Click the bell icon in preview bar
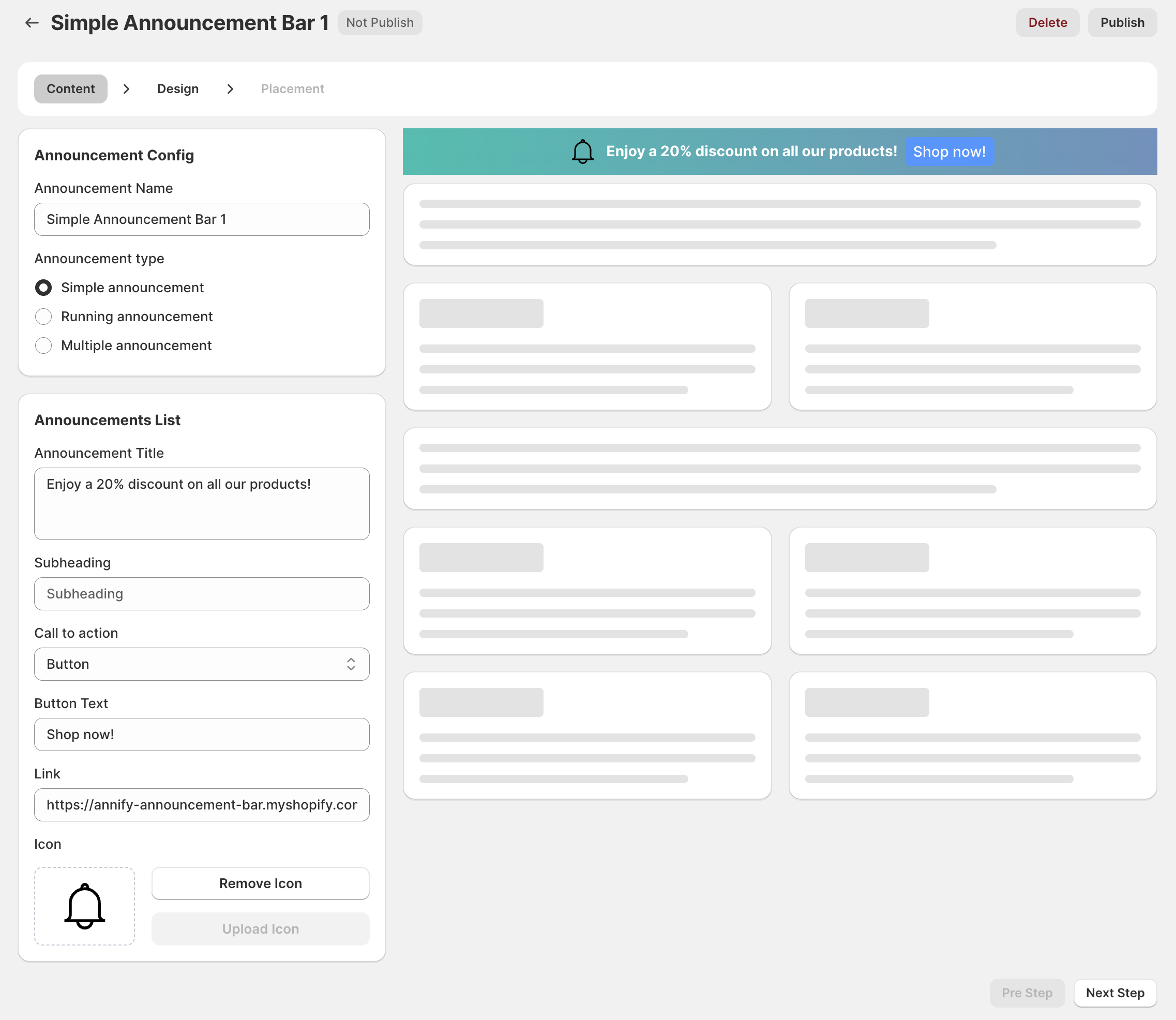 pos(582,152)
